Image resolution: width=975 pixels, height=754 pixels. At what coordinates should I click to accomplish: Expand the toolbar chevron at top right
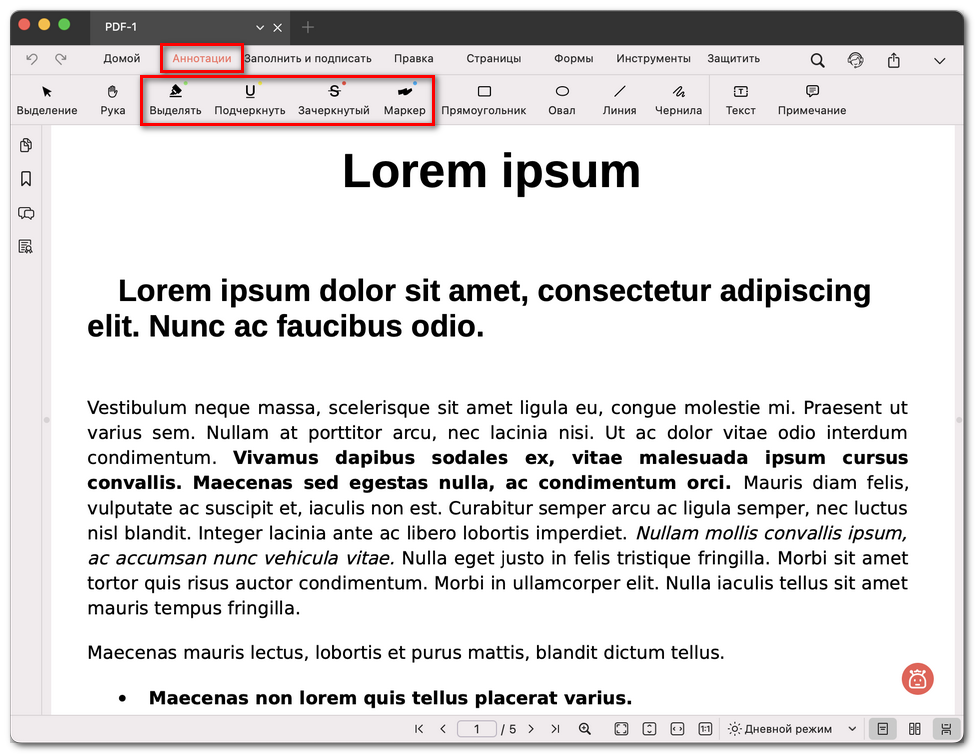pyautogui.click(x=940, y=60)
